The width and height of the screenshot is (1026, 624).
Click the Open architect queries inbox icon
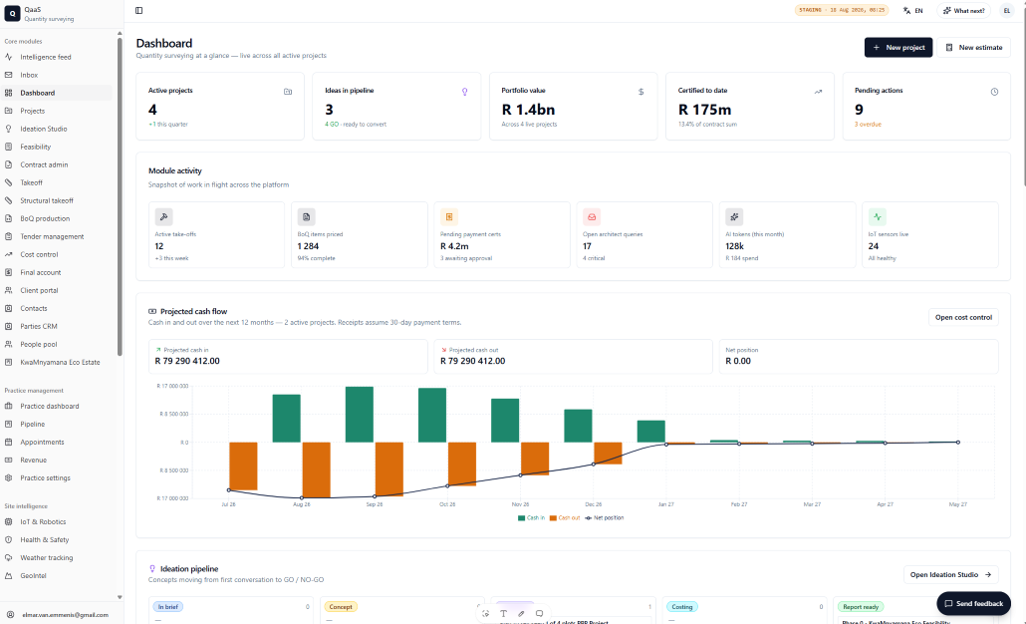click(592, 217)
